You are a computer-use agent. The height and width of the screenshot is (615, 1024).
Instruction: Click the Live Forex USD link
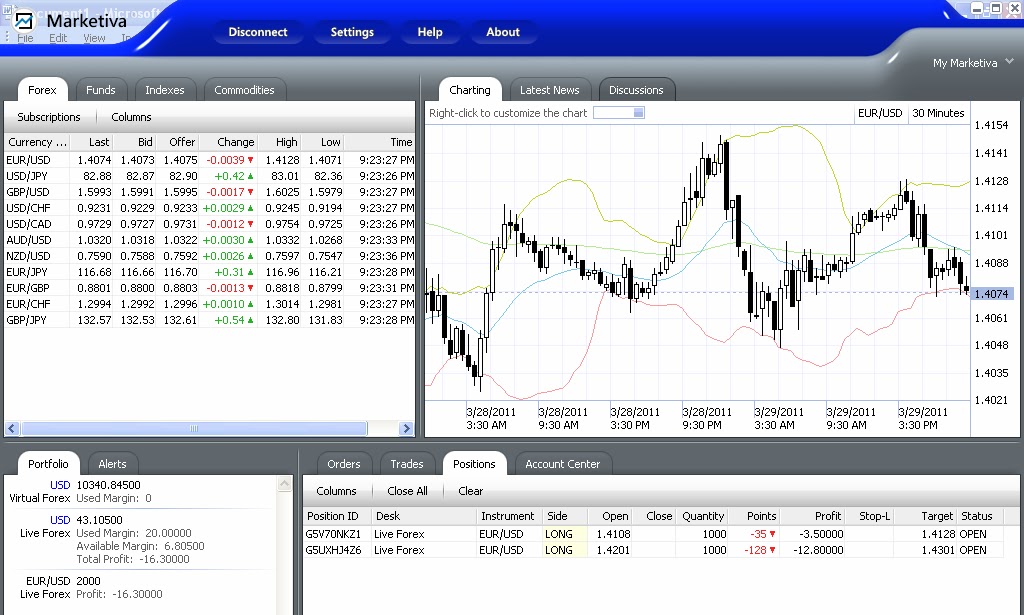pyautogui.click(x=60, y=520)
